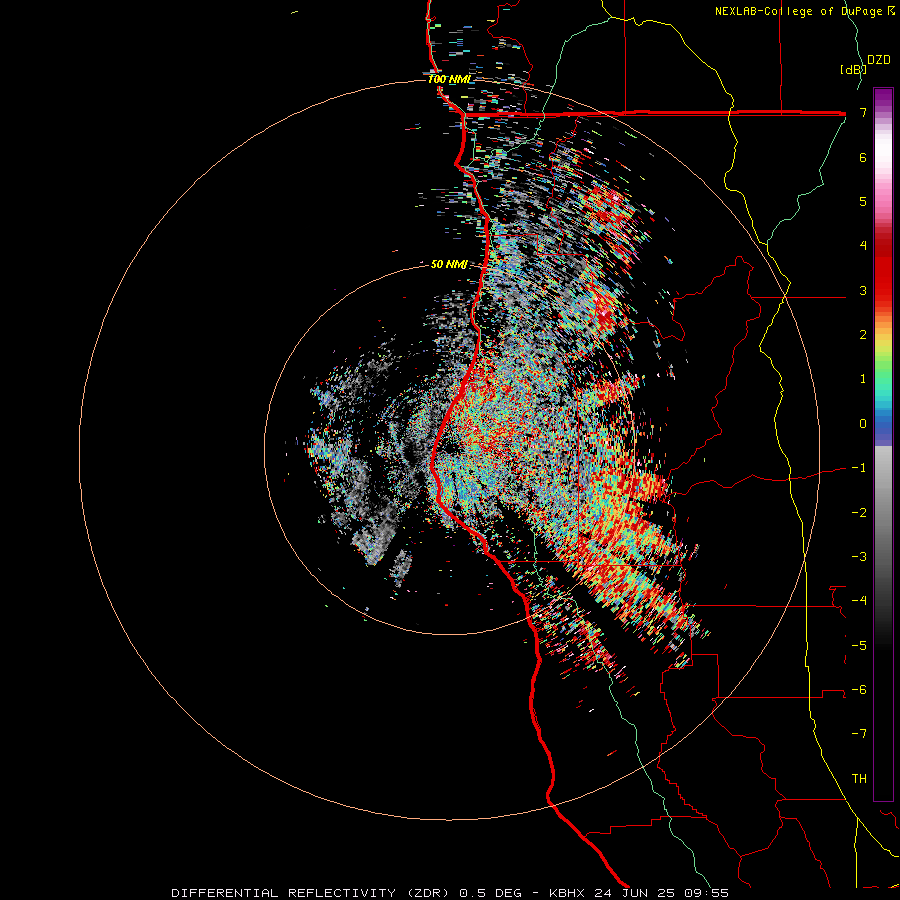Click the purple top band of the color bar
This screenshot has width=900, height=900.
click(883, 99)
